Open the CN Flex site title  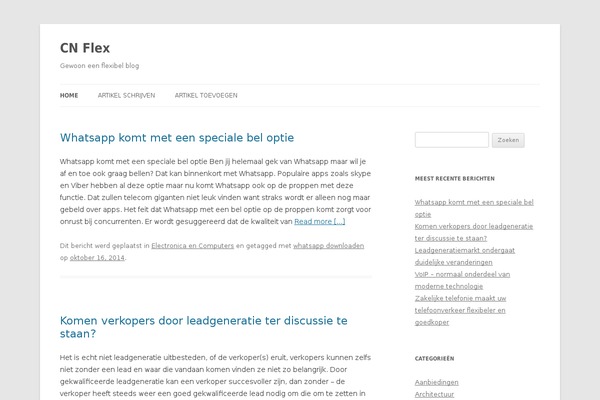(x=85, y=48)
